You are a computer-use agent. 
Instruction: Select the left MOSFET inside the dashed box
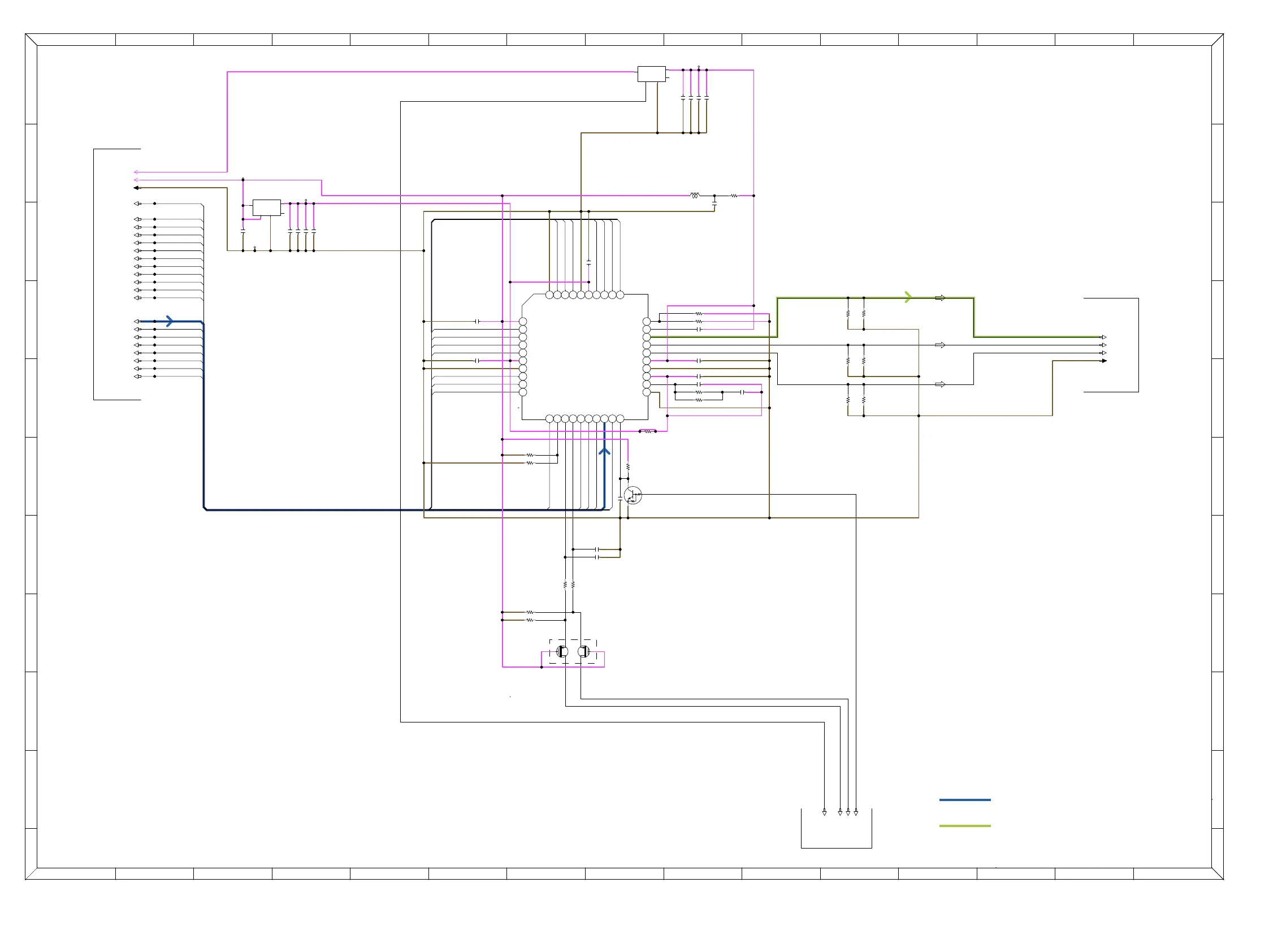point(562,652)
